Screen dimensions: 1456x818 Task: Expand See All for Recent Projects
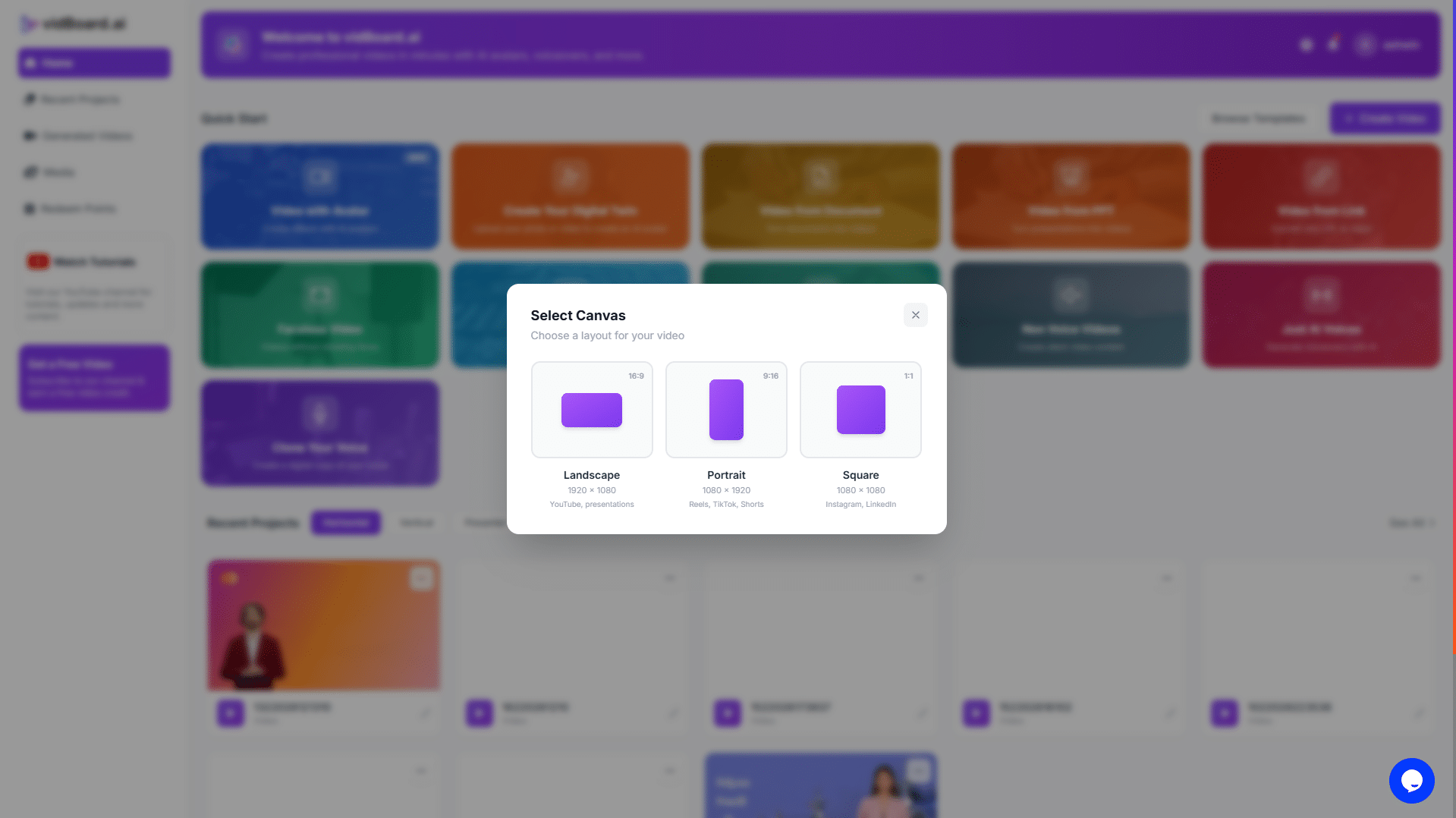[x=1410, y=523]
